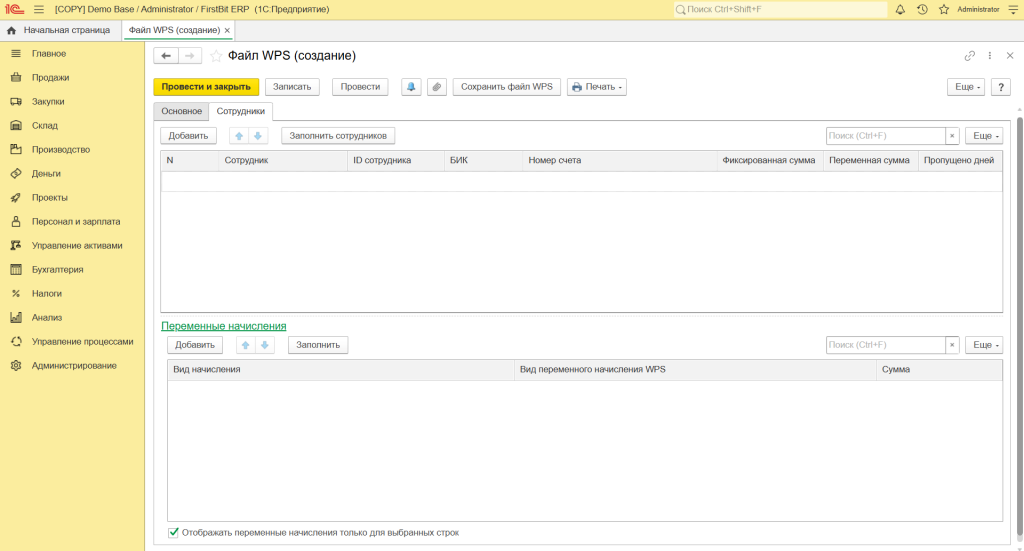Open Управление активами section

coord(72,245)
